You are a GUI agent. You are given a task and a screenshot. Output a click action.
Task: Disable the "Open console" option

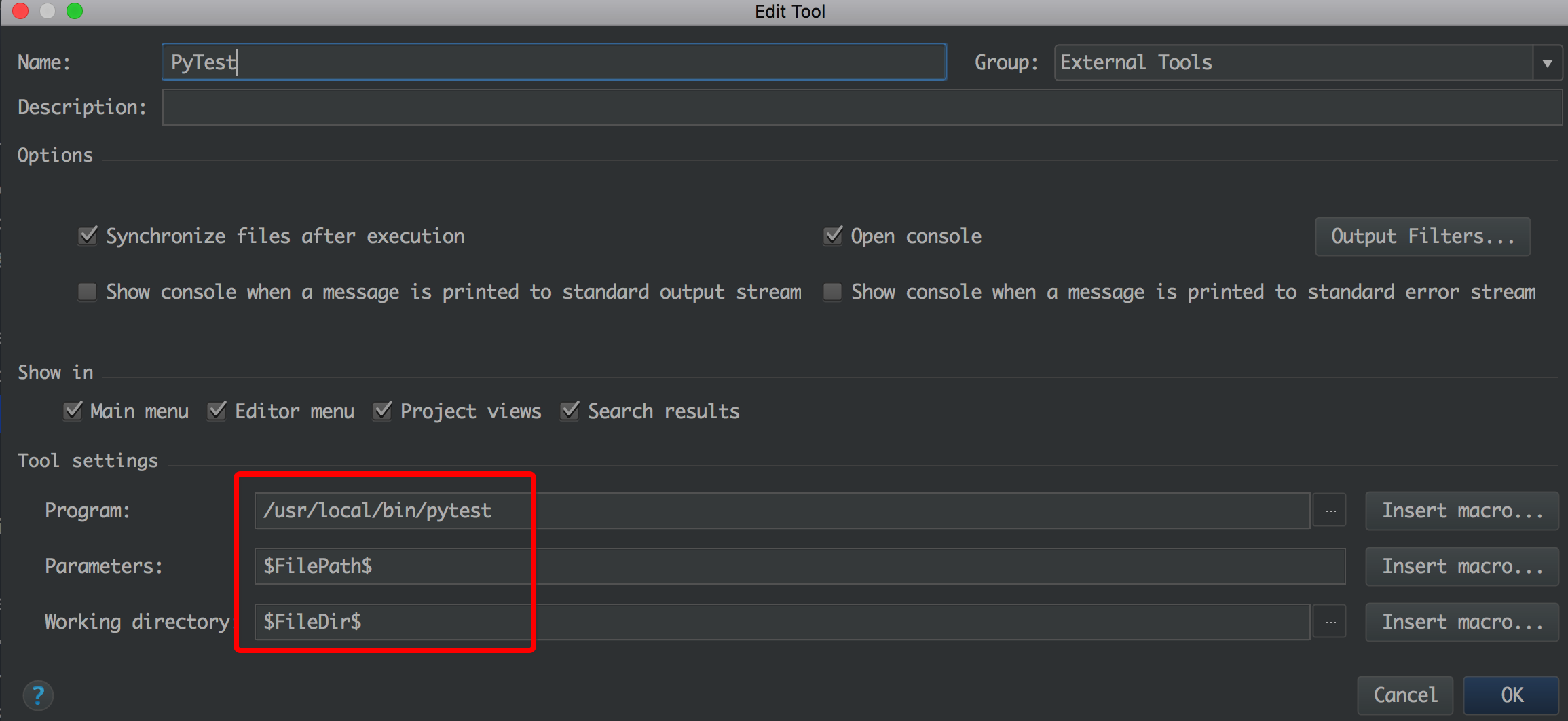(x=832, y=236)
